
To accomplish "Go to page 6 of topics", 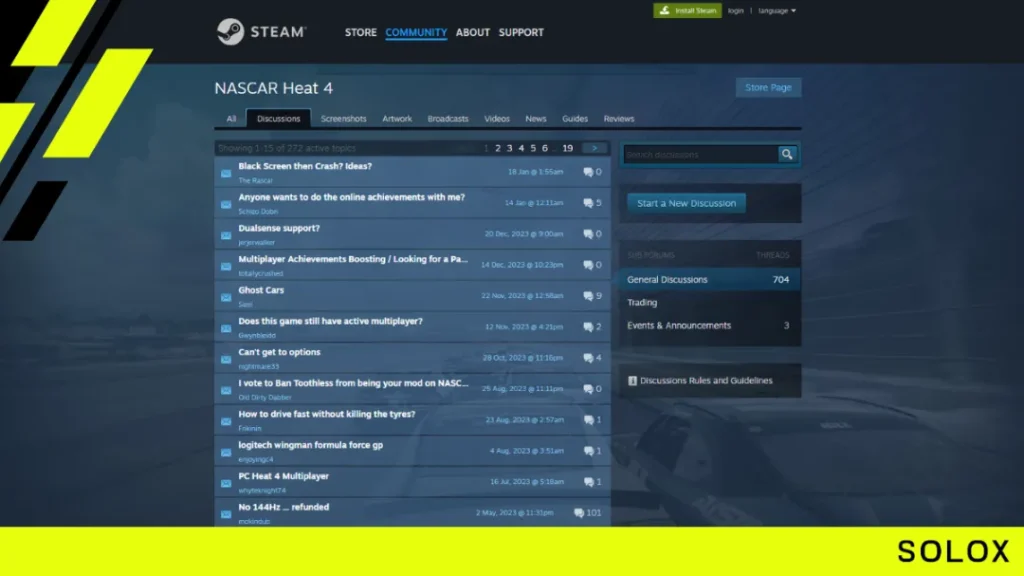I will (x=545, y=148).
